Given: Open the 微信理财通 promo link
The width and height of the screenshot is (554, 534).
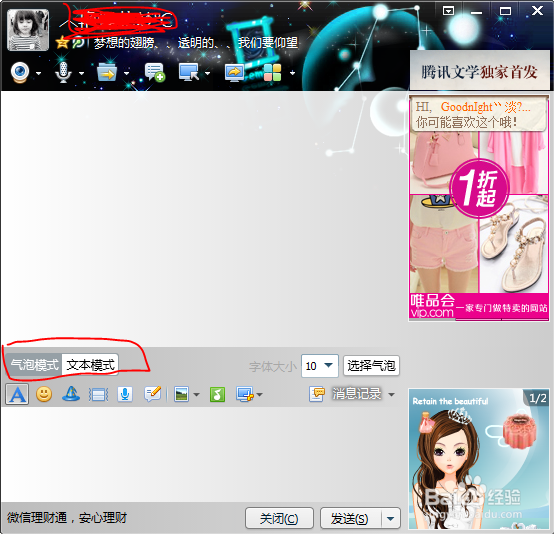Looking at the screenshot, I should click(x=67, y=518).
